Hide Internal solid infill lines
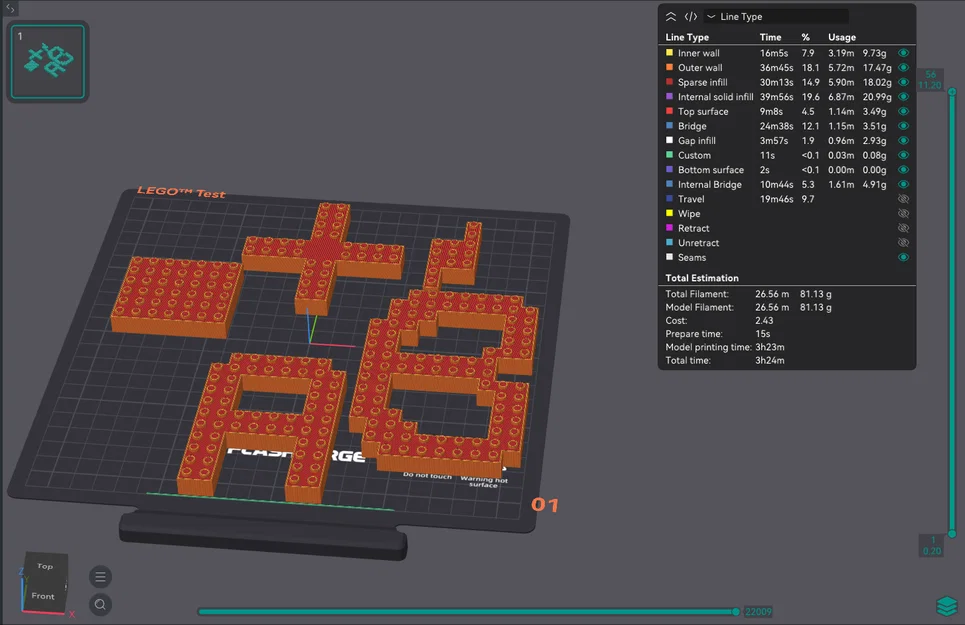 903,97
